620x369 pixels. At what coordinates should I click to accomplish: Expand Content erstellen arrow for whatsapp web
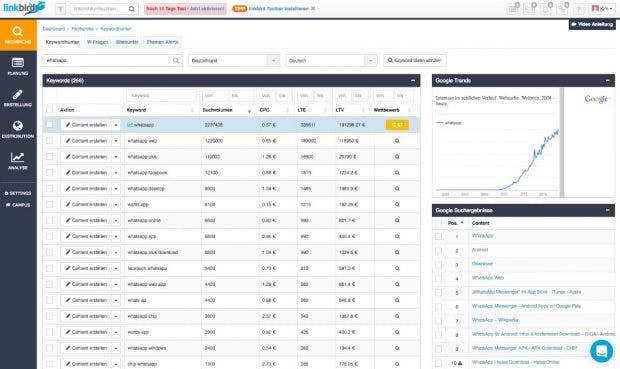pos(116,141)
